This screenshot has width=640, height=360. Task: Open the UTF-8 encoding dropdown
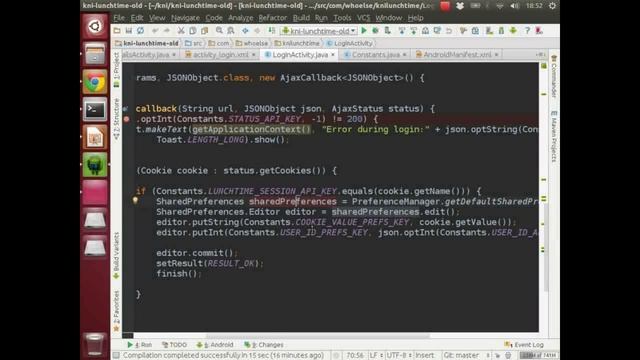[399, 356]
